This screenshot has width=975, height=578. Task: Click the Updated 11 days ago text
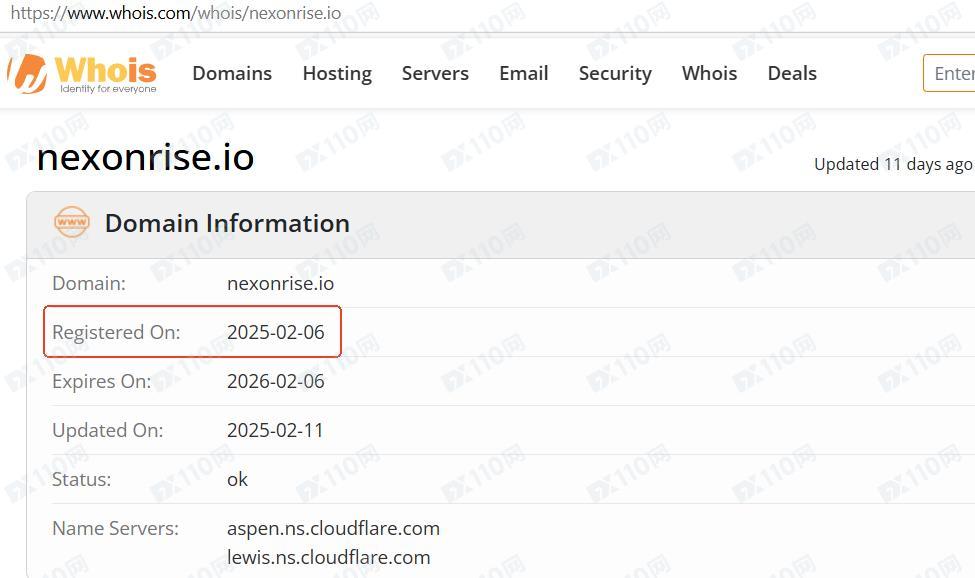[892, 164]
